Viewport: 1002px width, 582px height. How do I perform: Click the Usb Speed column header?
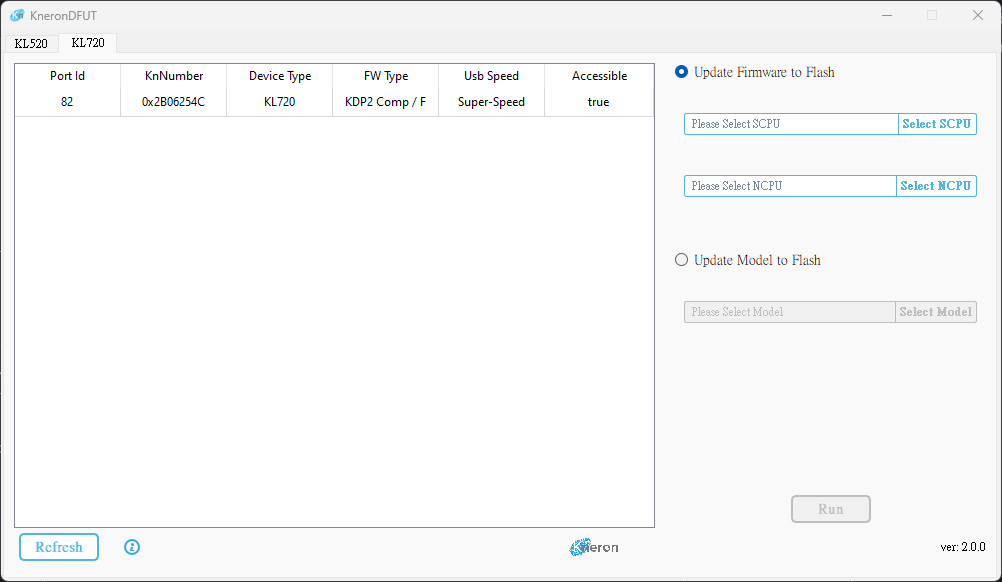pyautogui.click(x=491, y=76)
